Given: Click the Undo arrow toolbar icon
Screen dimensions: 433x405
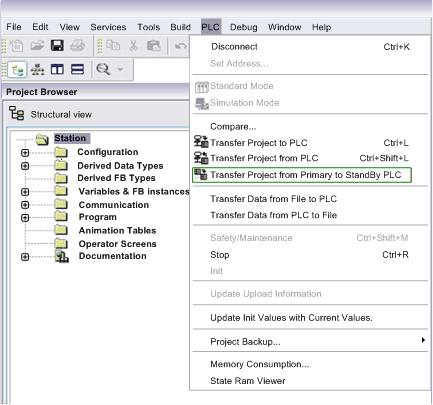Looking at the screenshot, I should tap(181, 46).
